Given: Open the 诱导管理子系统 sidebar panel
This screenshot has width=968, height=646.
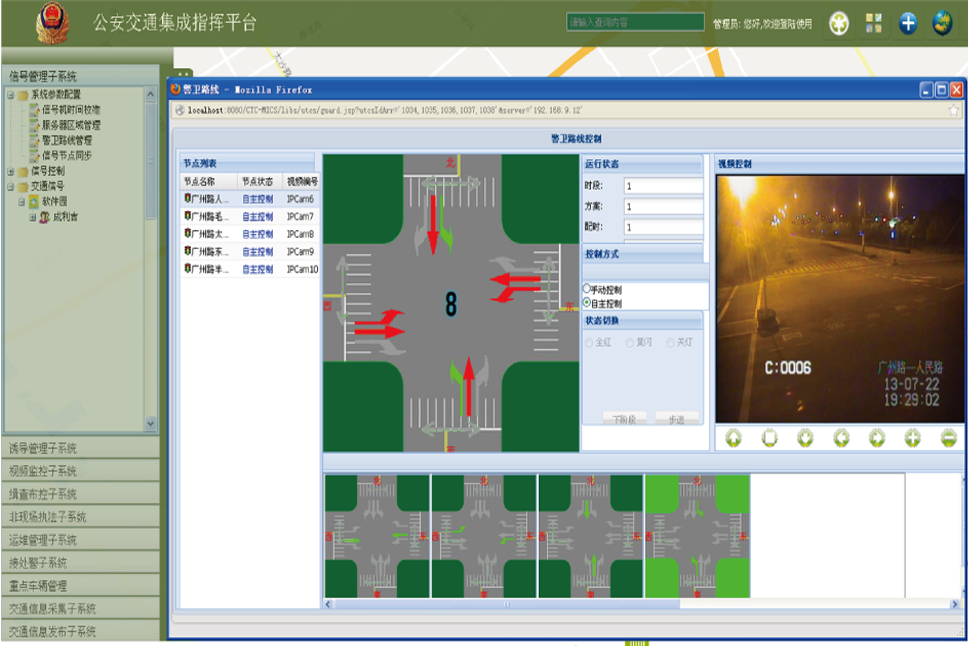Looking at the screenshot, I should pyautogui.click(x=80, y=448).
